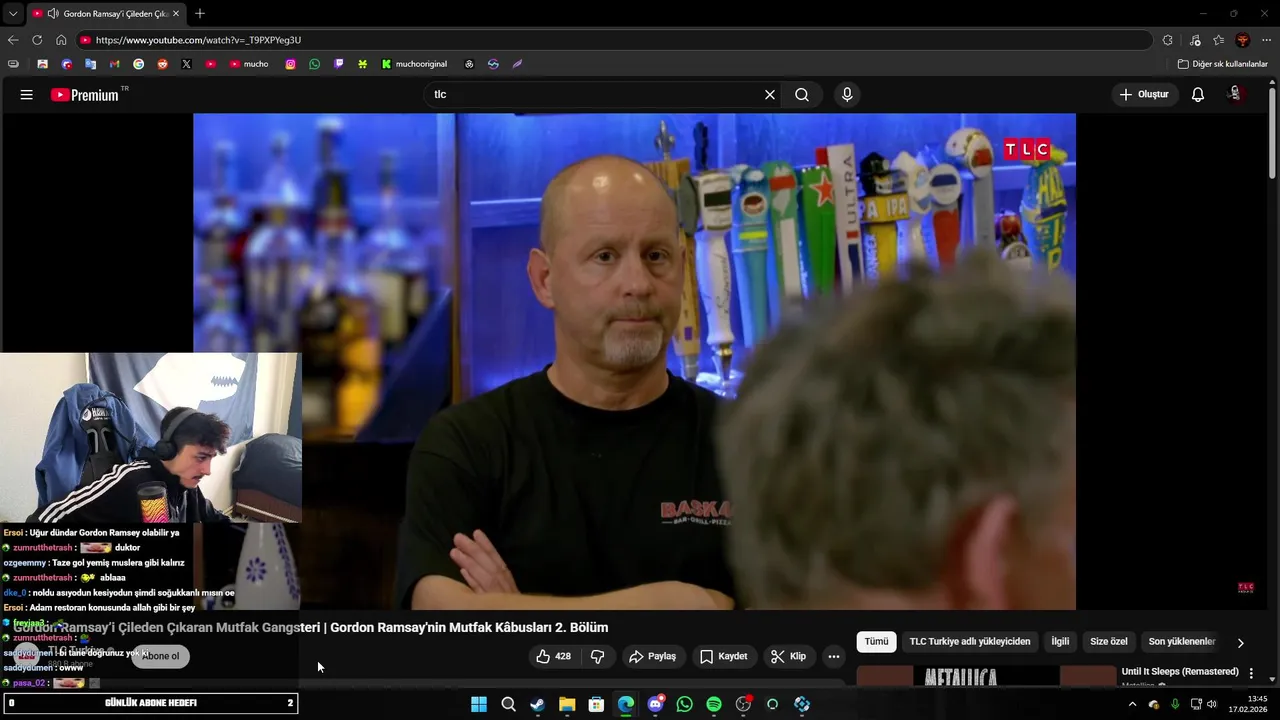Dislike the video with thumbs down
This screenshot has width=1280, height=720.
[598, 656]
